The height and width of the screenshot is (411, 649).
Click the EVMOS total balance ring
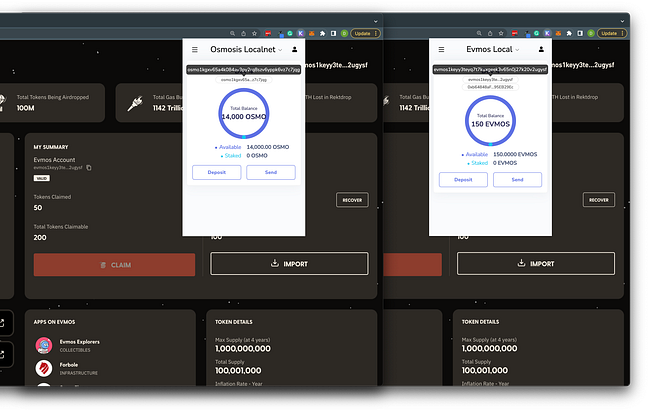490,121
